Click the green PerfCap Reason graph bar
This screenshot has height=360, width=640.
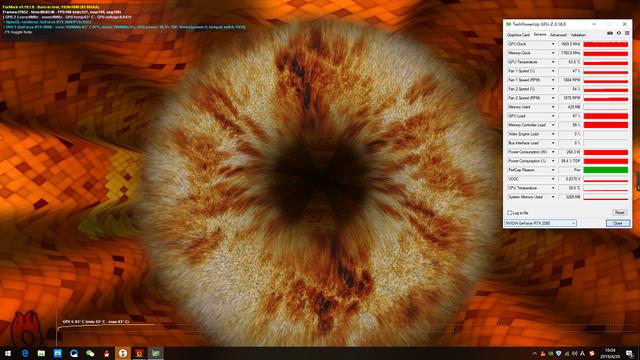[x=606, y=170]
